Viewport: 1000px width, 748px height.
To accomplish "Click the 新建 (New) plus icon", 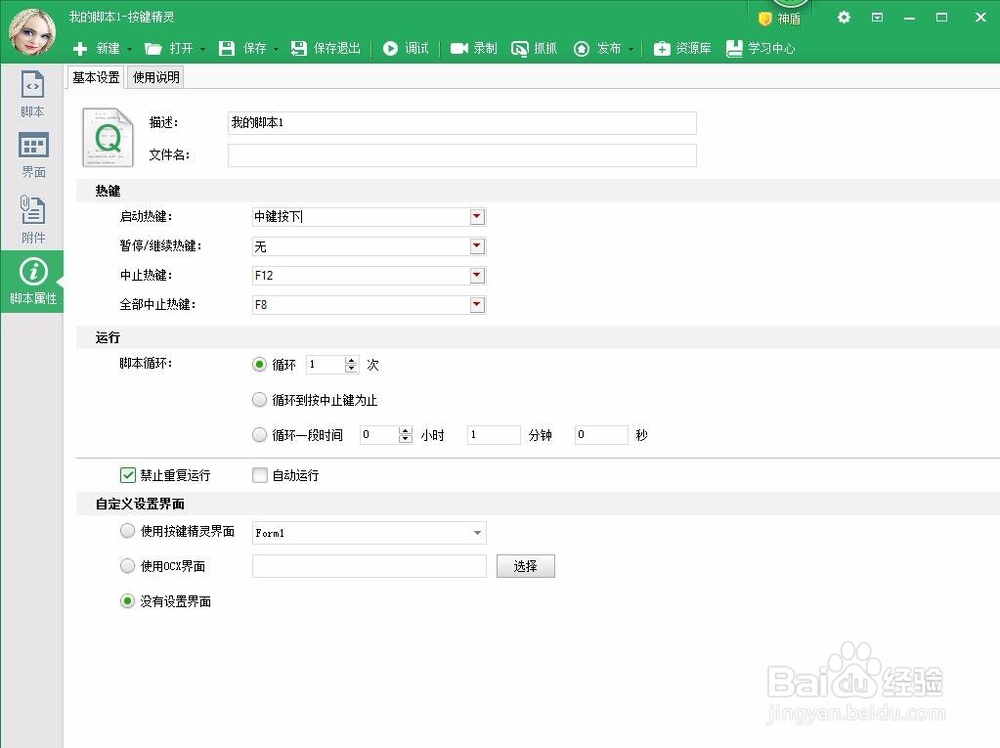I will (80, 48).
